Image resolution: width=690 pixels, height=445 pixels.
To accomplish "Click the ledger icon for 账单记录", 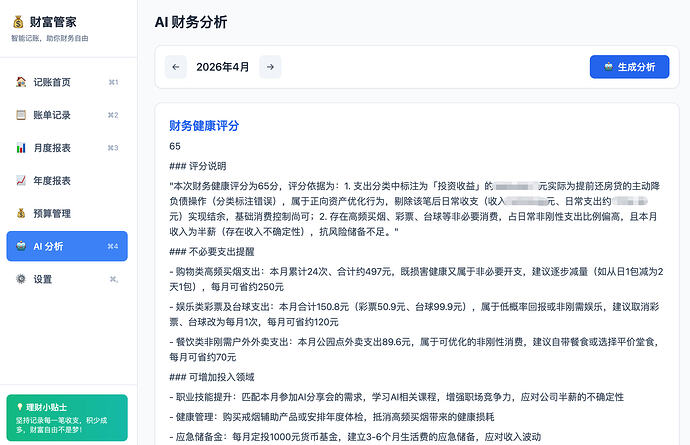I will click(21, 115).
